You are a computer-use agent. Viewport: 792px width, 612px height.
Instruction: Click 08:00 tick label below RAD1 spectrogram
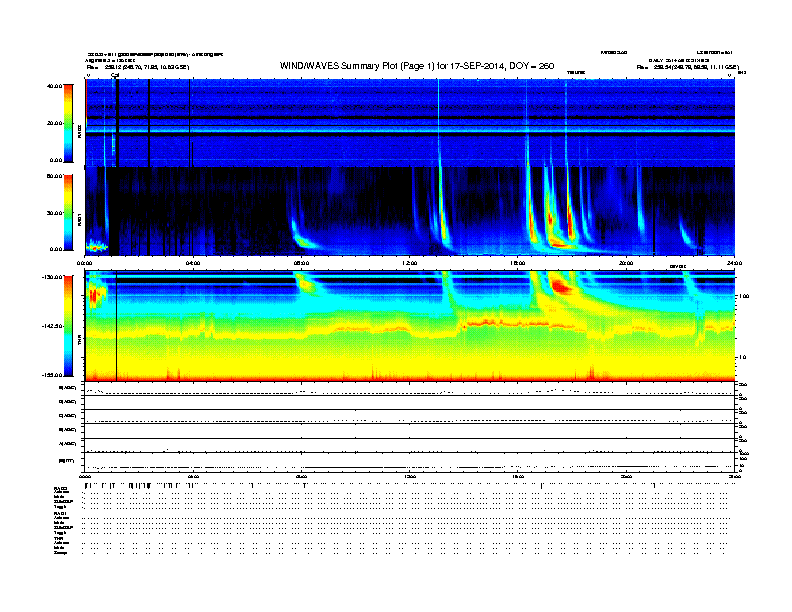[301, 263]
